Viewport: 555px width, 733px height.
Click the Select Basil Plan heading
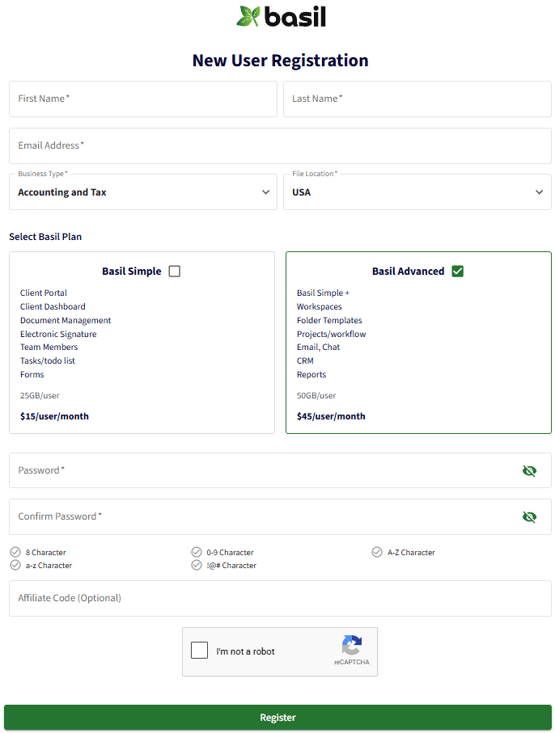[45, 237]
